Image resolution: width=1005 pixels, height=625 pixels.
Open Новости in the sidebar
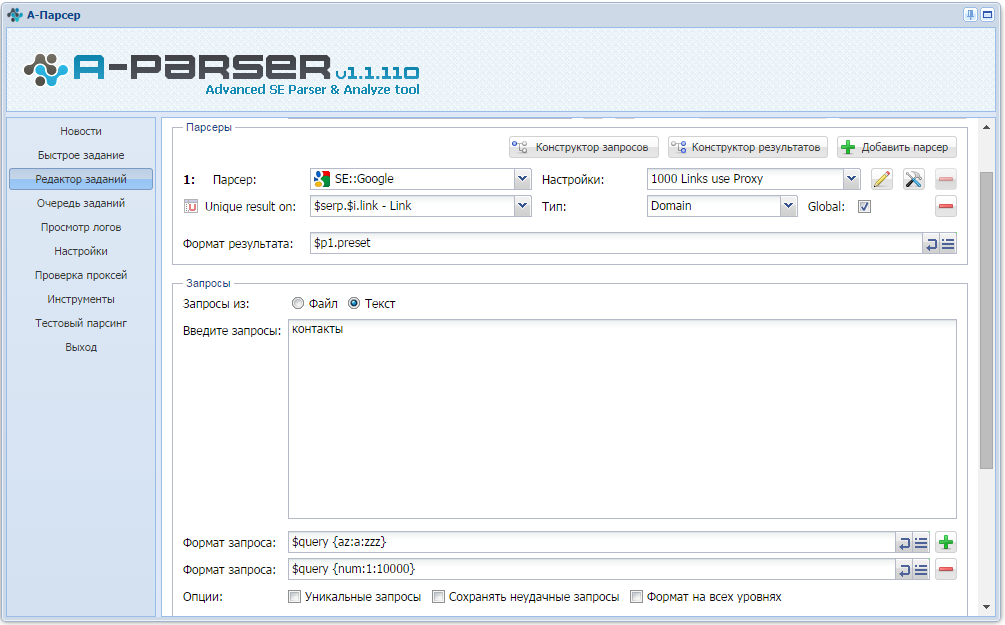click(81, 131)
